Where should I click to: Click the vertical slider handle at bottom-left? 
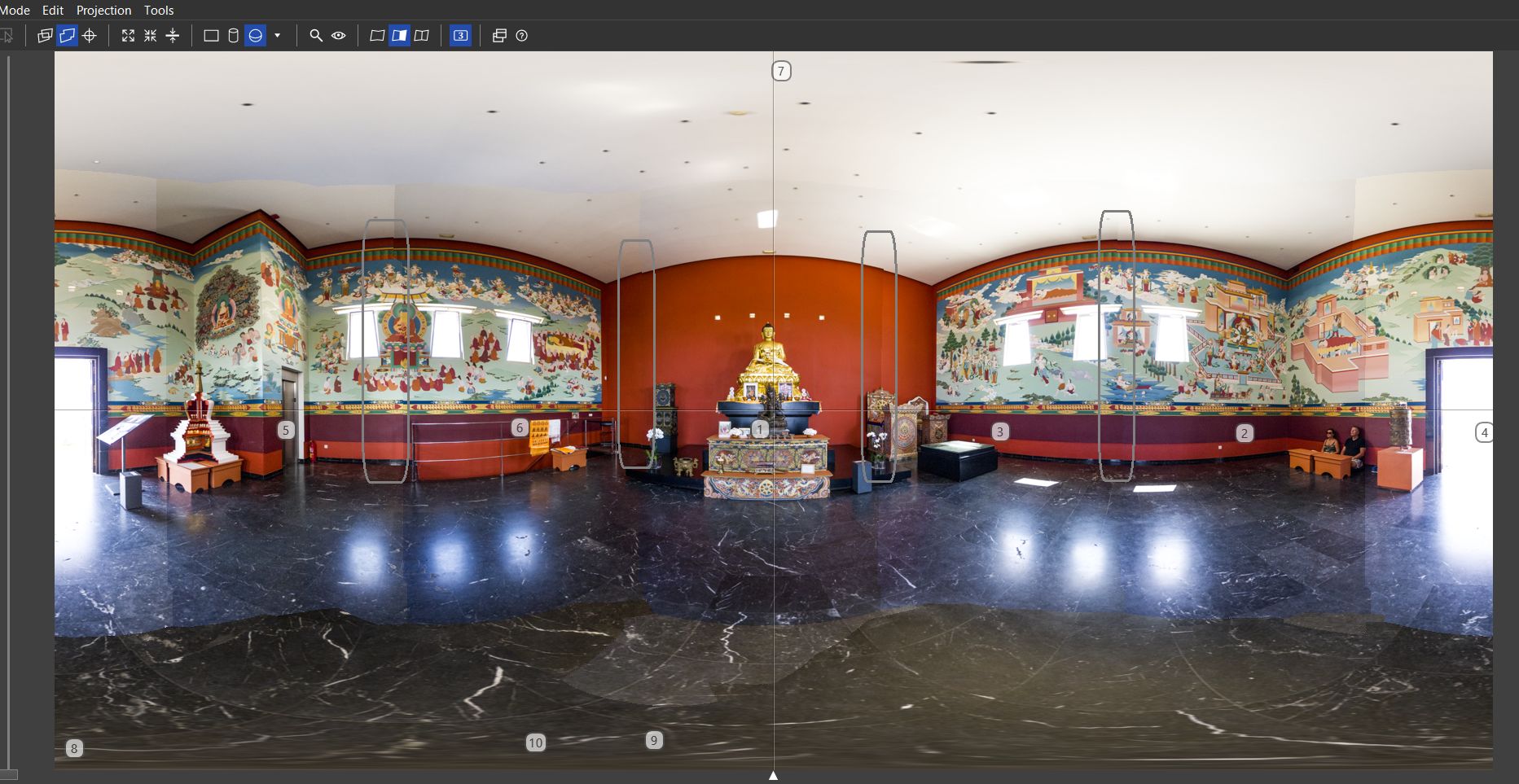pyautogui.click(x=8, y=775)
